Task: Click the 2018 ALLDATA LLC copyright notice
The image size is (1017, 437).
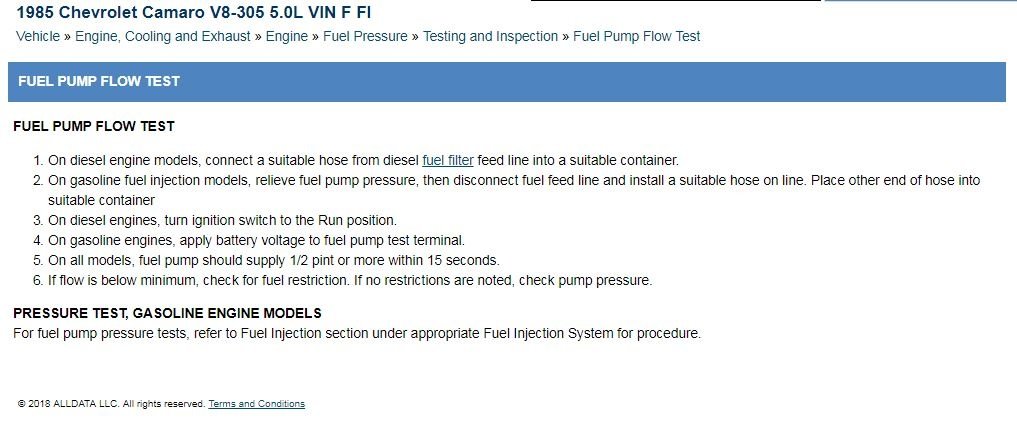Action: click(x=110, y=404)
